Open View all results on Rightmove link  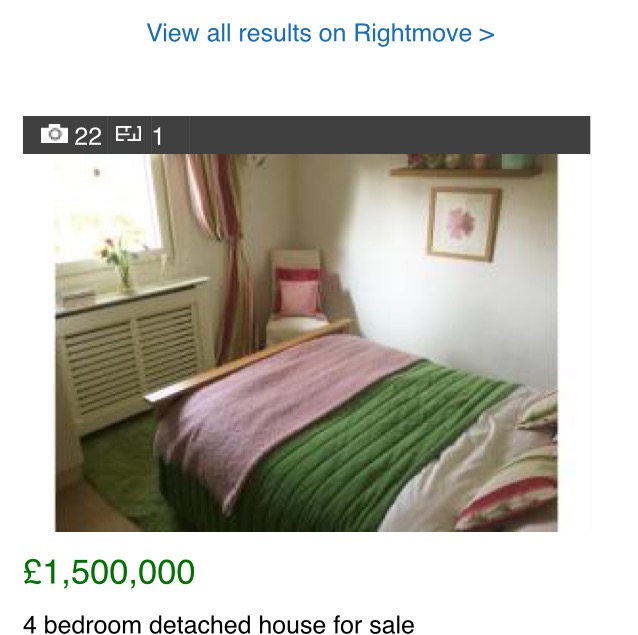320,33
